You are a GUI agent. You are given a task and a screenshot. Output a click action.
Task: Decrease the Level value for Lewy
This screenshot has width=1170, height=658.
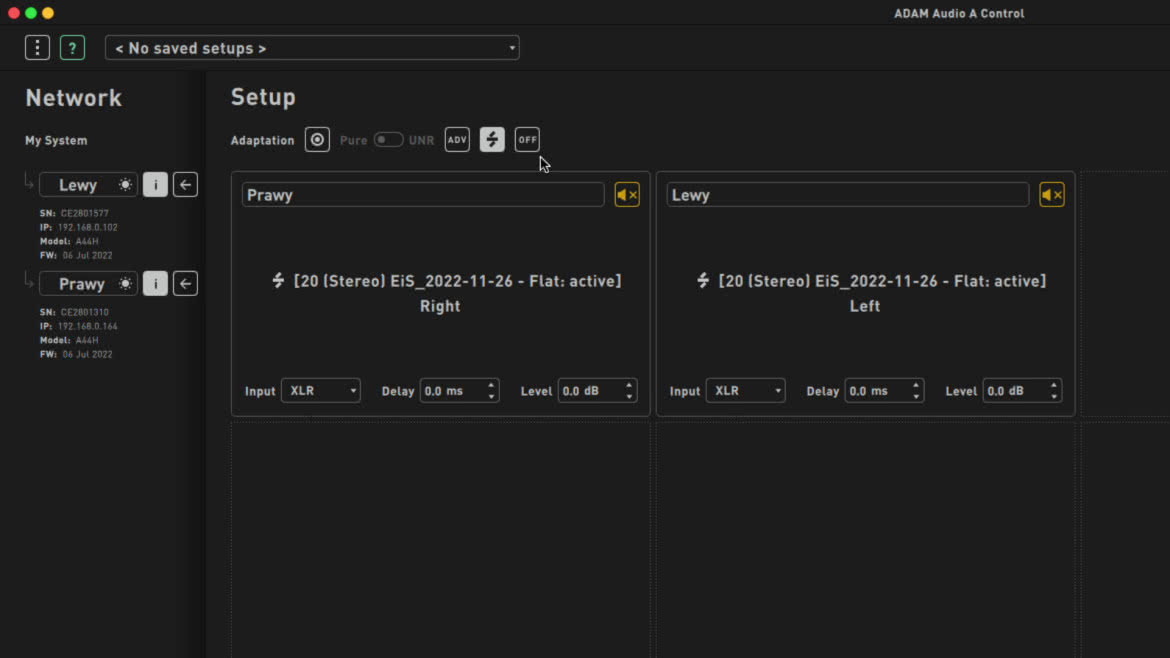[x=1054, y=397]
